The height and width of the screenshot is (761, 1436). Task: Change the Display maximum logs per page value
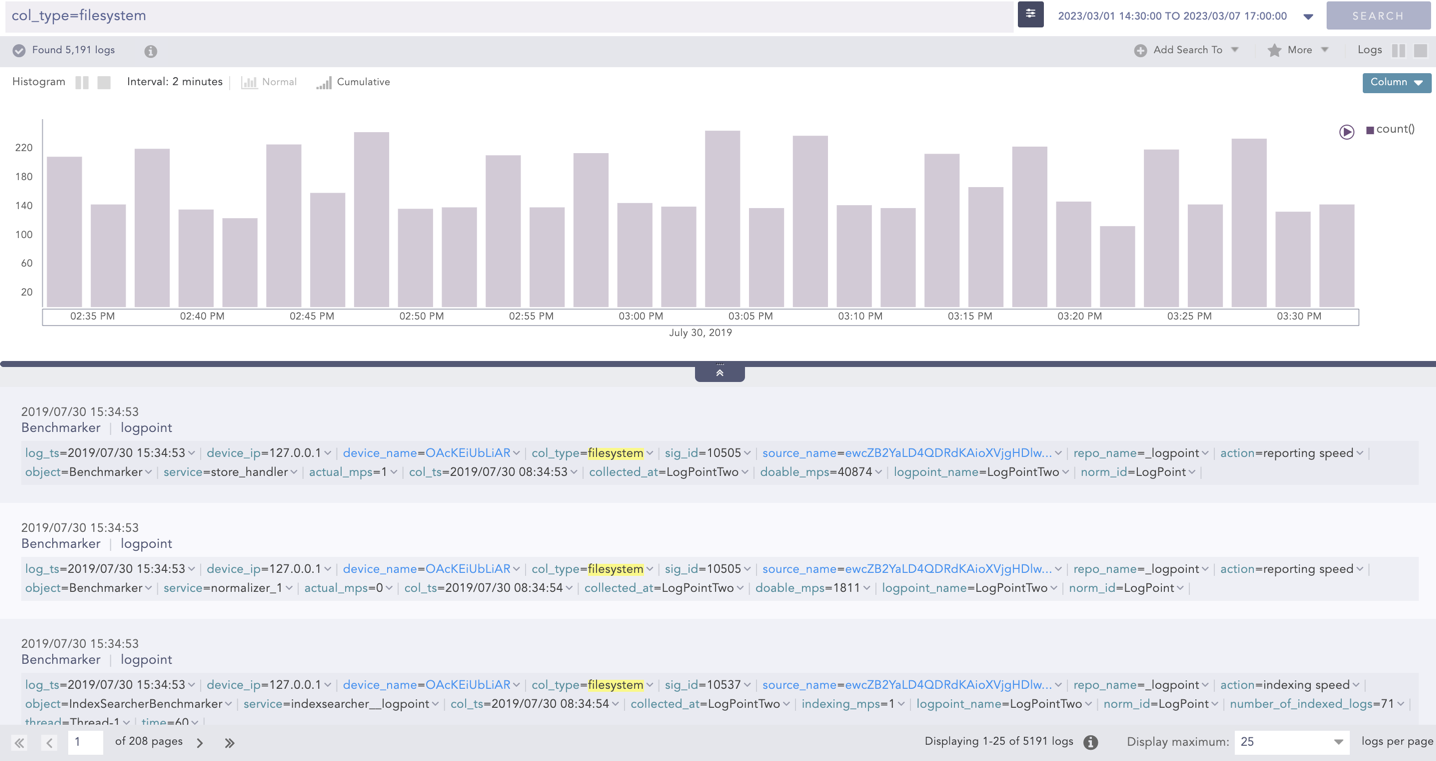pos(1291,742)
